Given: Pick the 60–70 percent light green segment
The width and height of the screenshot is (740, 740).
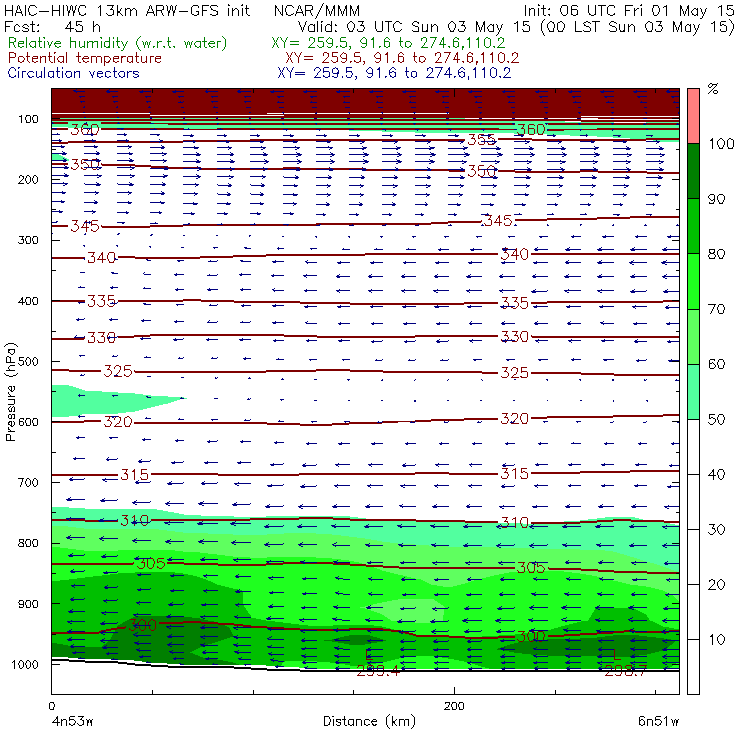Looking at the screenshot, I should [693, 336].
